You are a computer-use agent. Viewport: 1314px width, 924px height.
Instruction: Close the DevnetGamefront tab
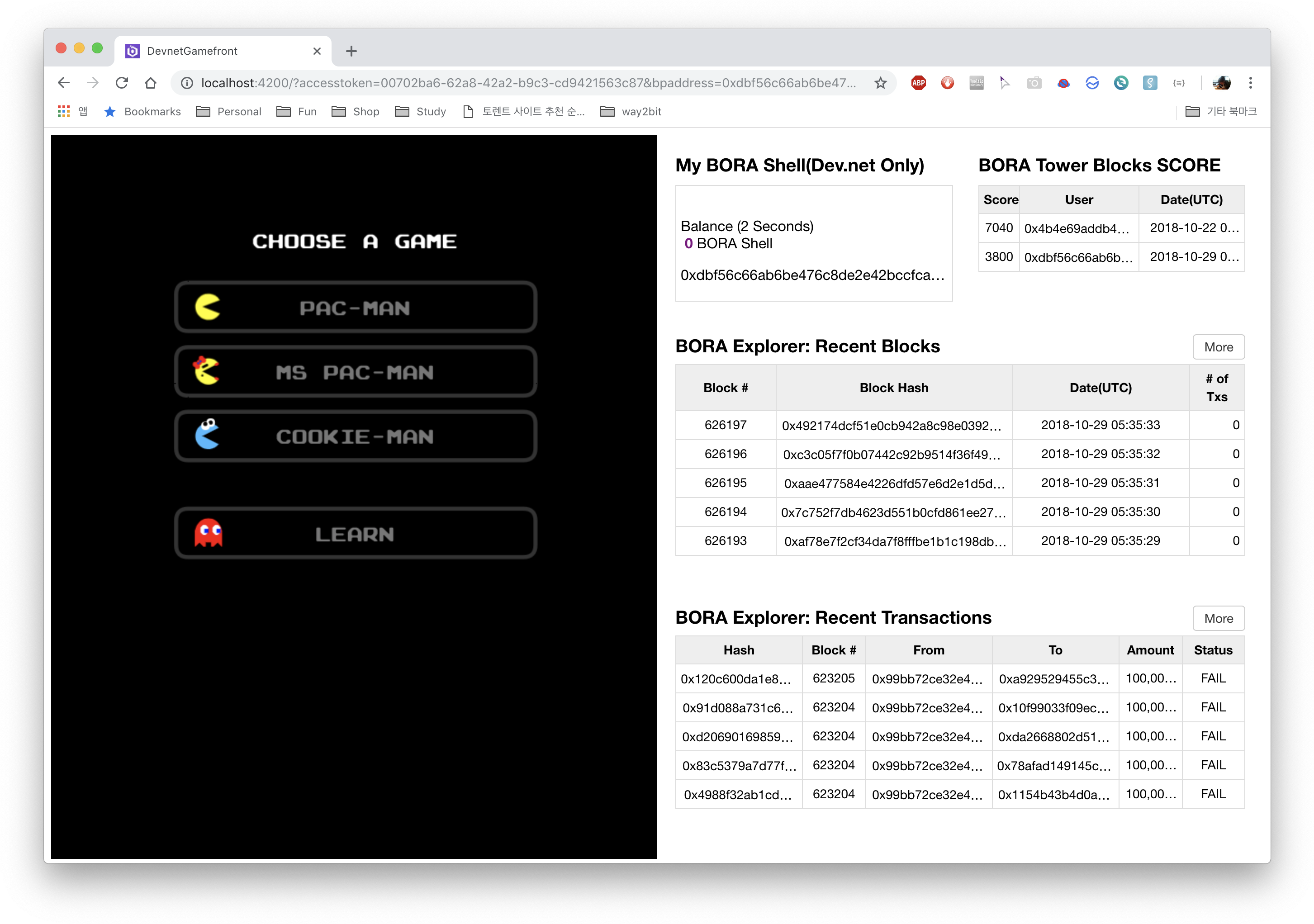click(317, 51)
